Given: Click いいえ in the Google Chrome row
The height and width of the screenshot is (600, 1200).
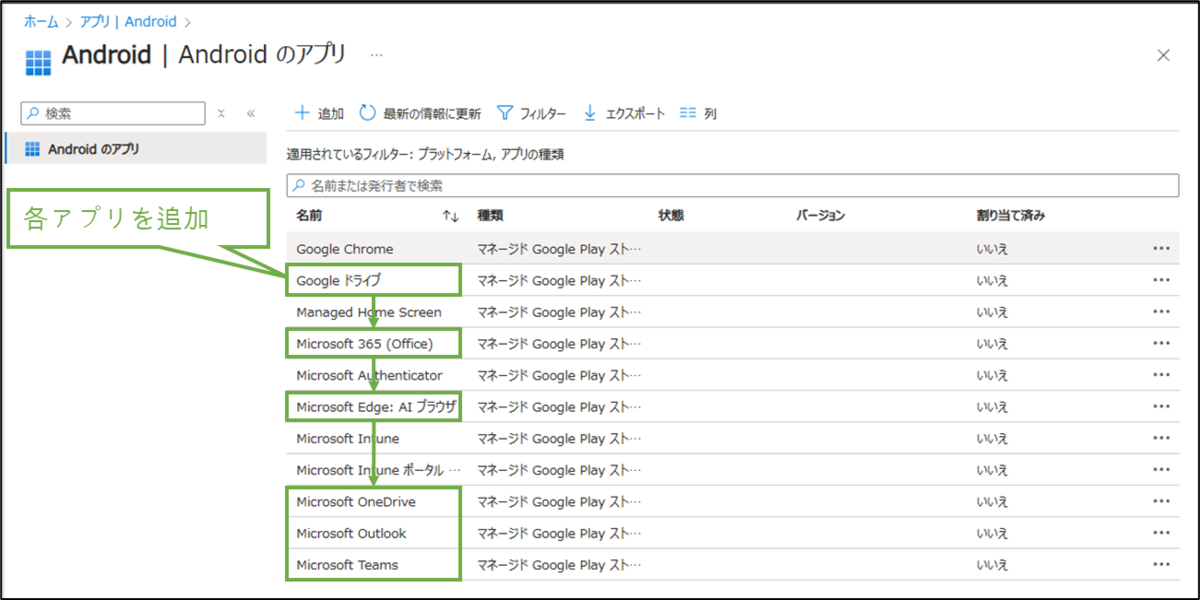Looking at the screenshot, I should [992, 249].
